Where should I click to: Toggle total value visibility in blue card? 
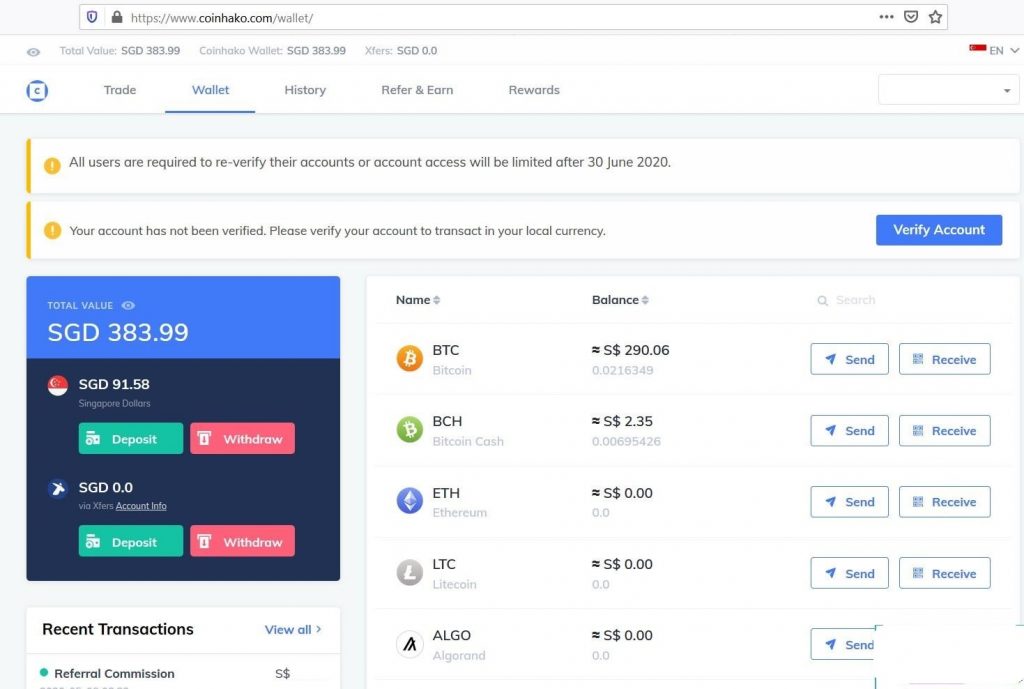(128, 306)
